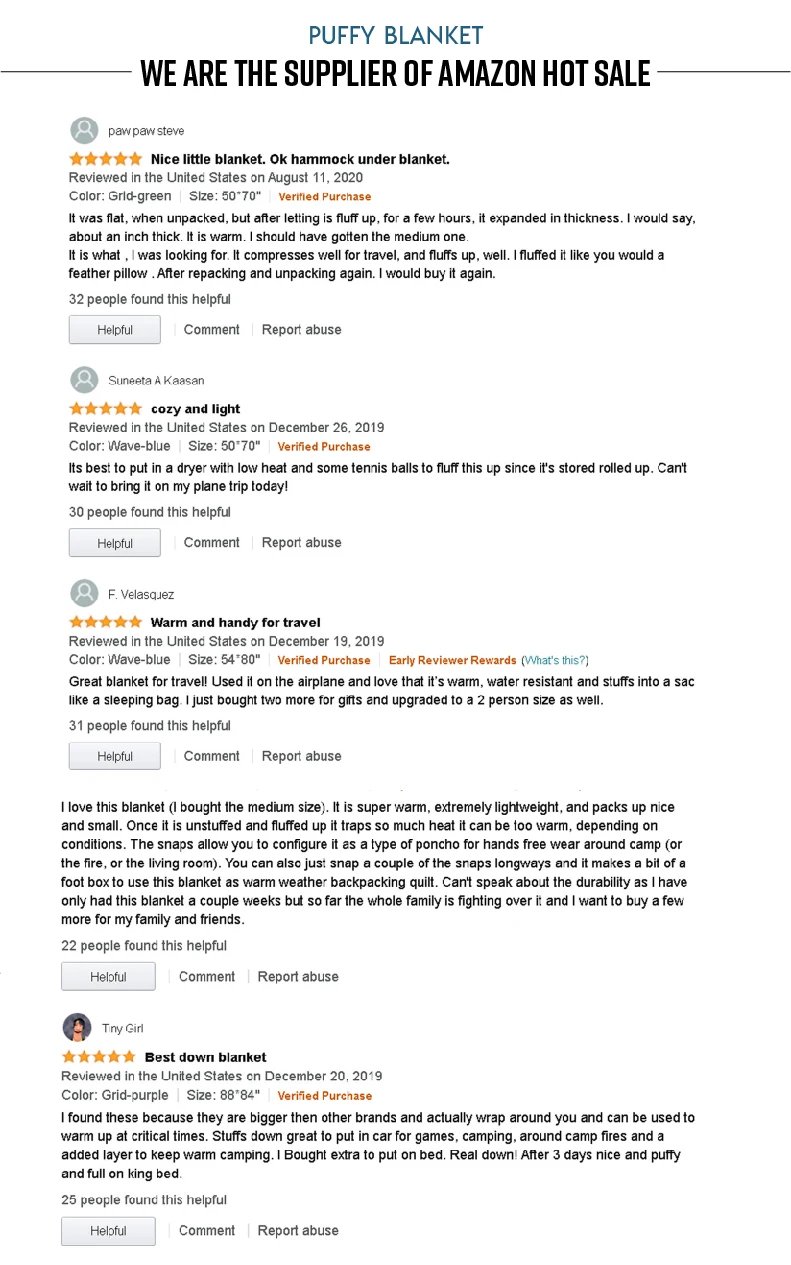Viewport: 791px width, 1265px height.
Task: Click F. Velasquez's profile avatar icon
Action: [84, 593]
